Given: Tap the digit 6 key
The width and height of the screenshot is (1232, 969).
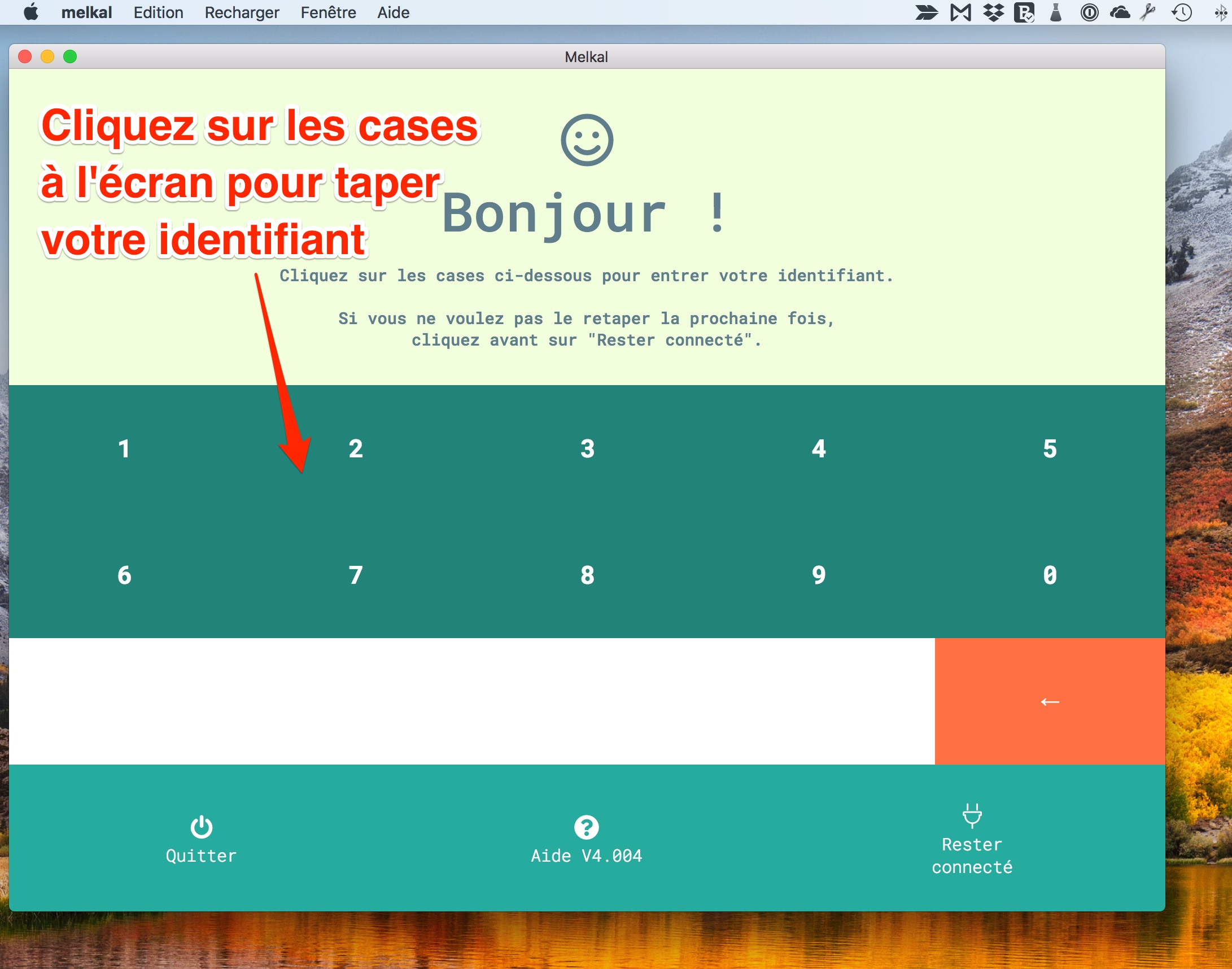Looking at the screenshot, I should click(x=124, y=575).
